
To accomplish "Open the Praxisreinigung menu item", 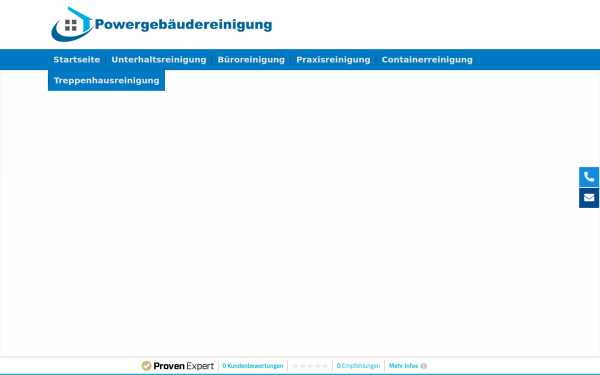I will (x=333, y=60).
